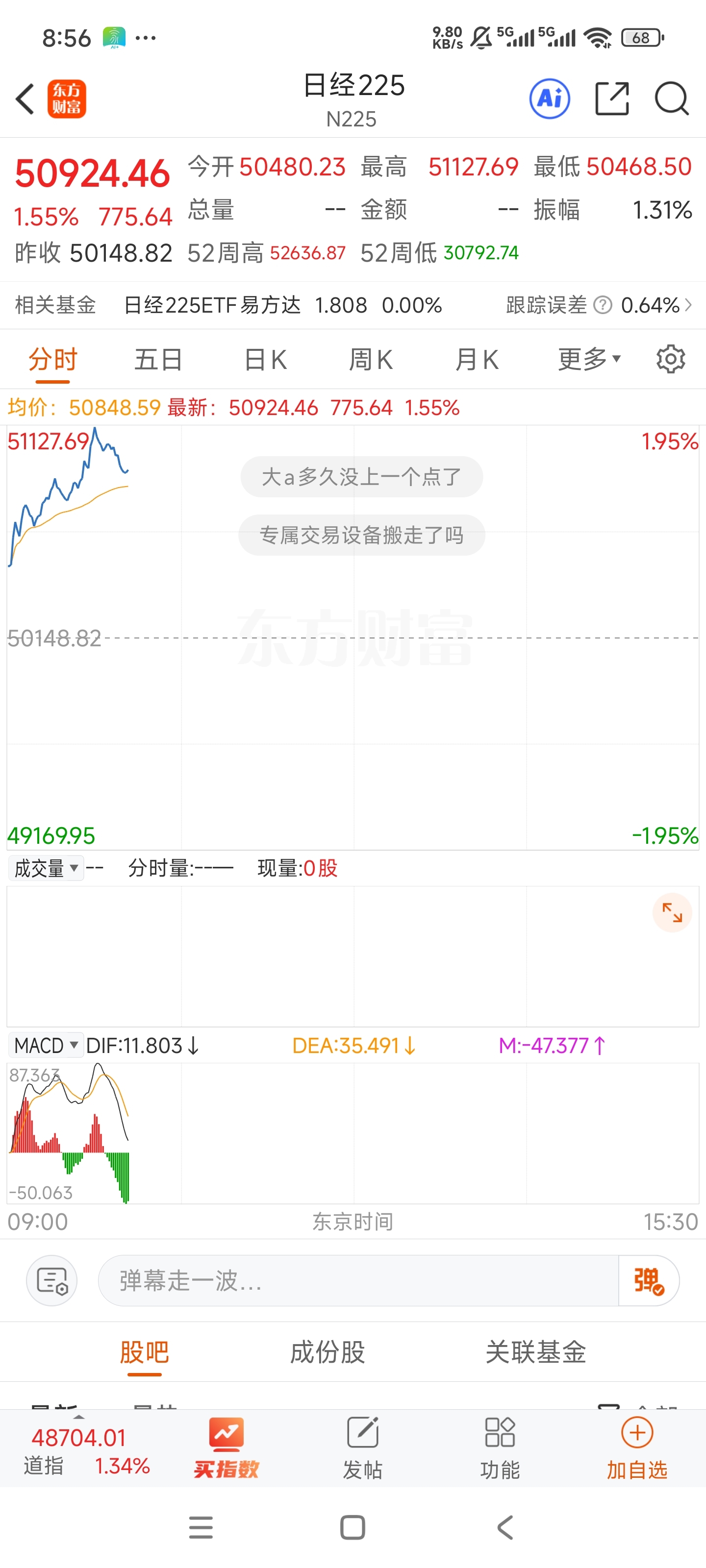The height and width of the screenshot is (1568, 706).
Task: Open the AI assistant icon
Action: [x=550, y=98]
